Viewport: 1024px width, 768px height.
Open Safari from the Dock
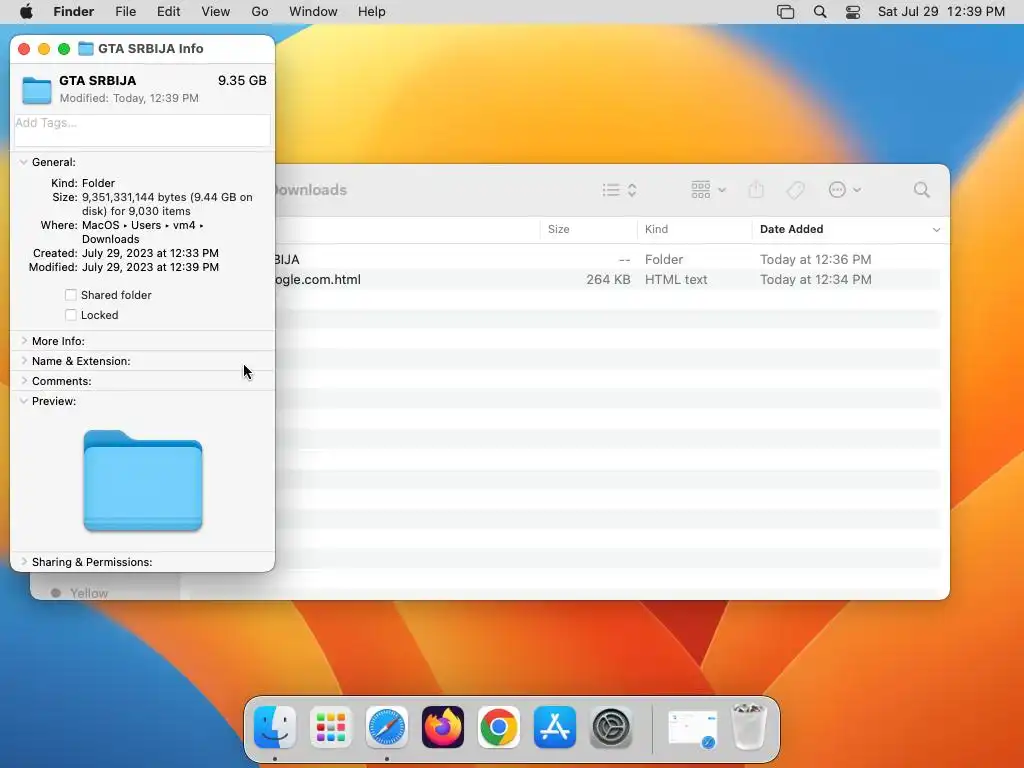coord(387,727)
